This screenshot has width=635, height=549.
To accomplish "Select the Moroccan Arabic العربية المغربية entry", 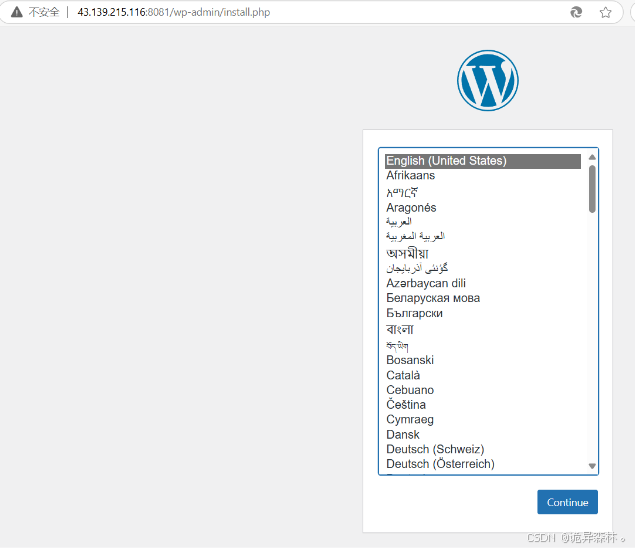I will click(483, 236).
